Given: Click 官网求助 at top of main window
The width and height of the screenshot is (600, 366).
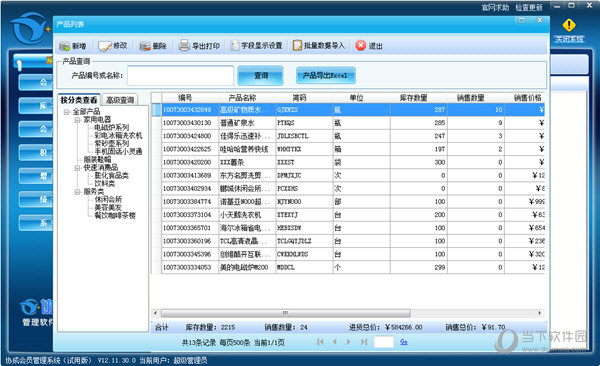Looking at the screenshot, I should click(495, 8).
